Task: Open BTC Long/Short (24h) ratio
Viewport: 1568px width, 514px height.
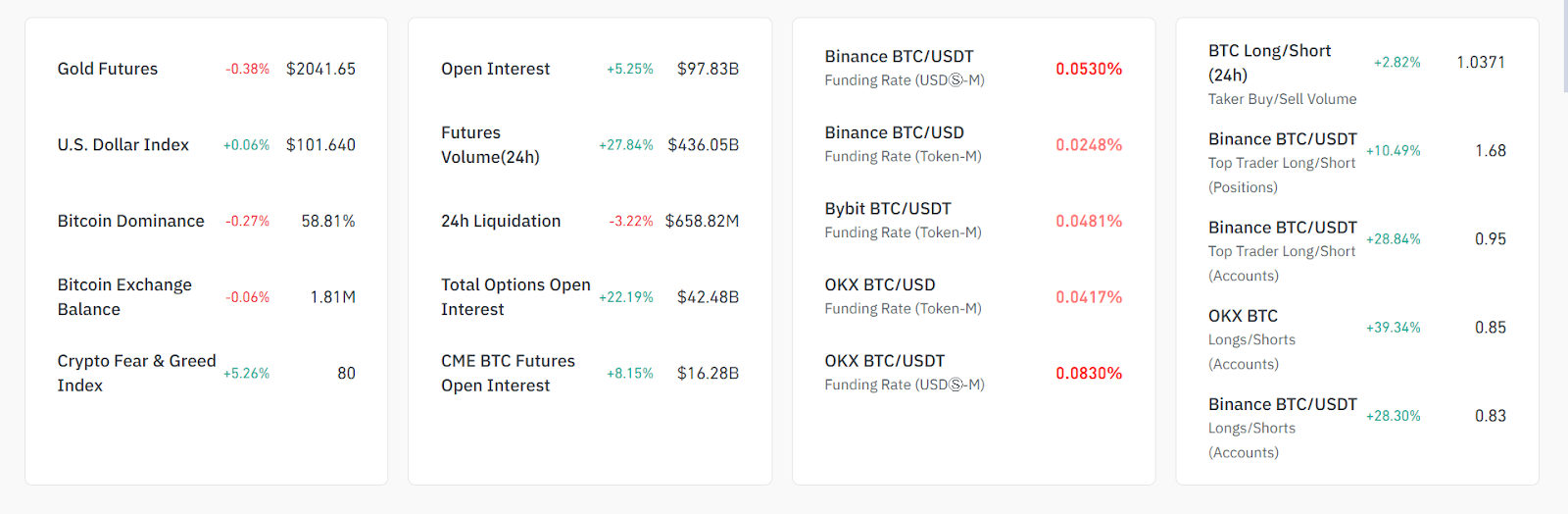Action: point(1269,63)
